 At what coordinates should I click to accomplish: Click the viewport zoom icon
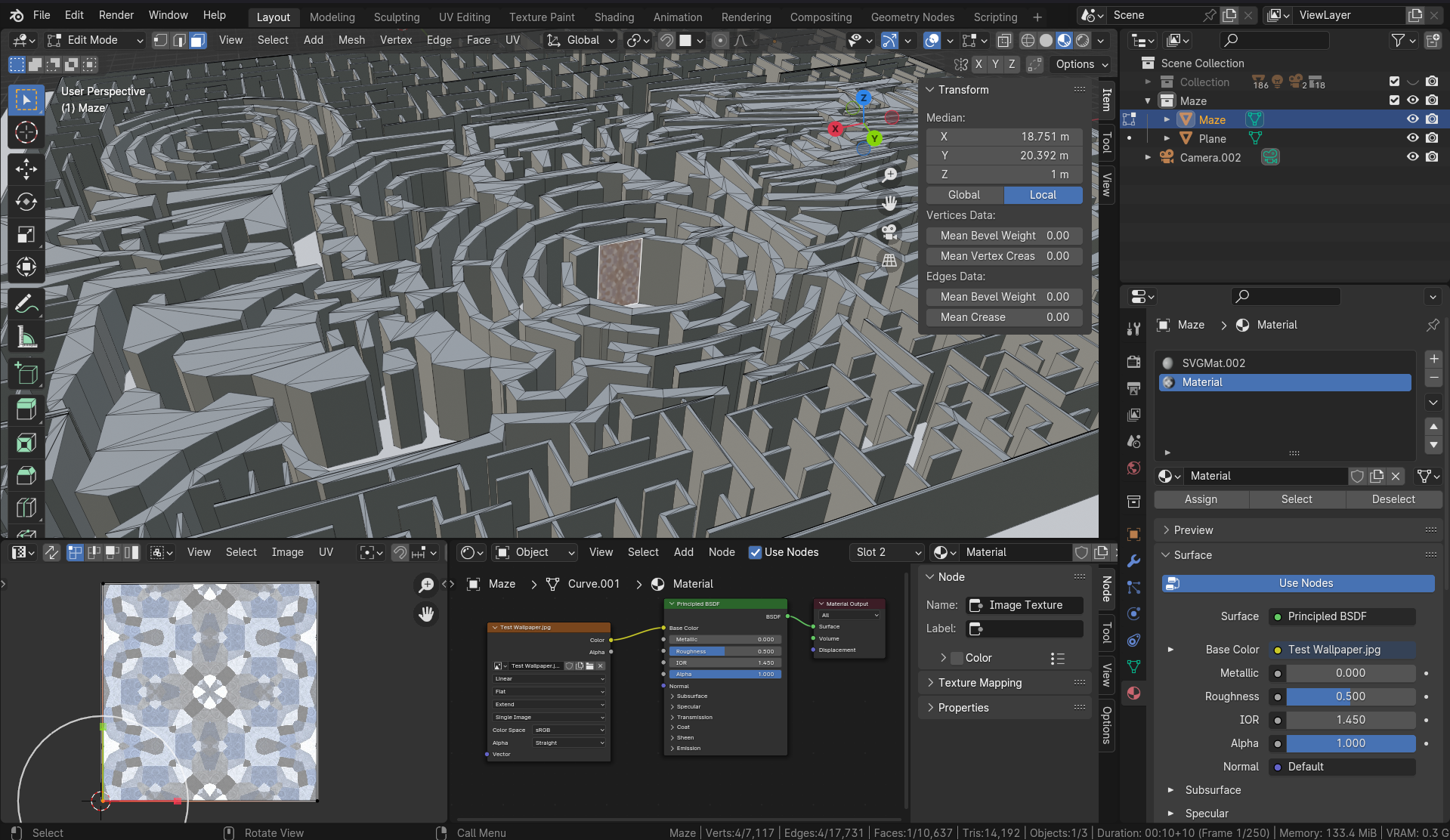click(x=890, y=175)
